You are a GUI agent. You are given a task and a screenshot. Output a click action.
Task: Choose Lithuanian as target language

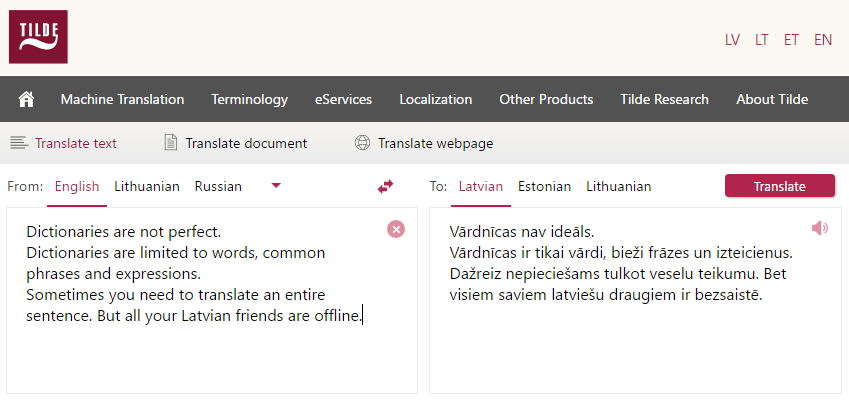click(x=618, y=187)
